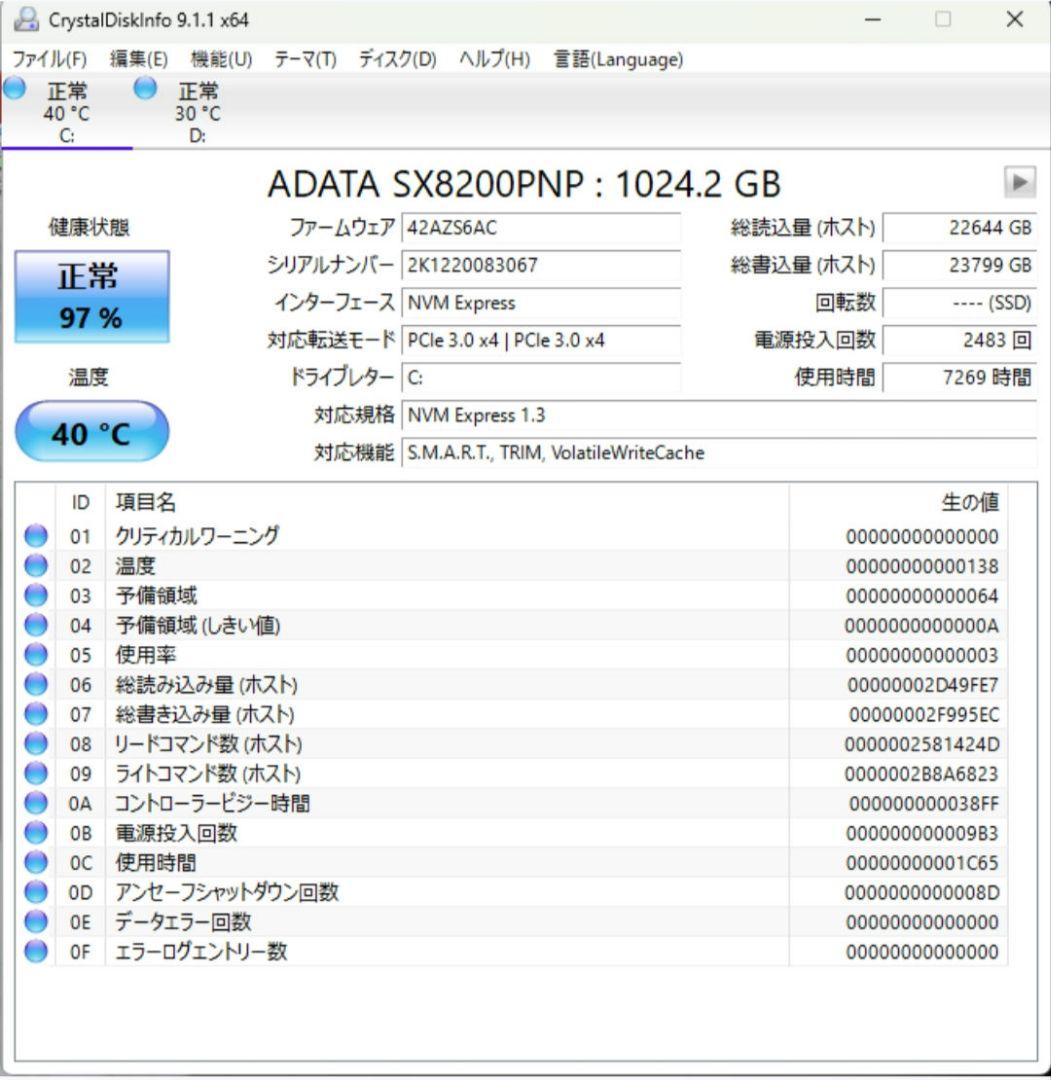Open the 編集(E) menu
Viewport: 1051px width, 1080px height.
pos(135,60)
